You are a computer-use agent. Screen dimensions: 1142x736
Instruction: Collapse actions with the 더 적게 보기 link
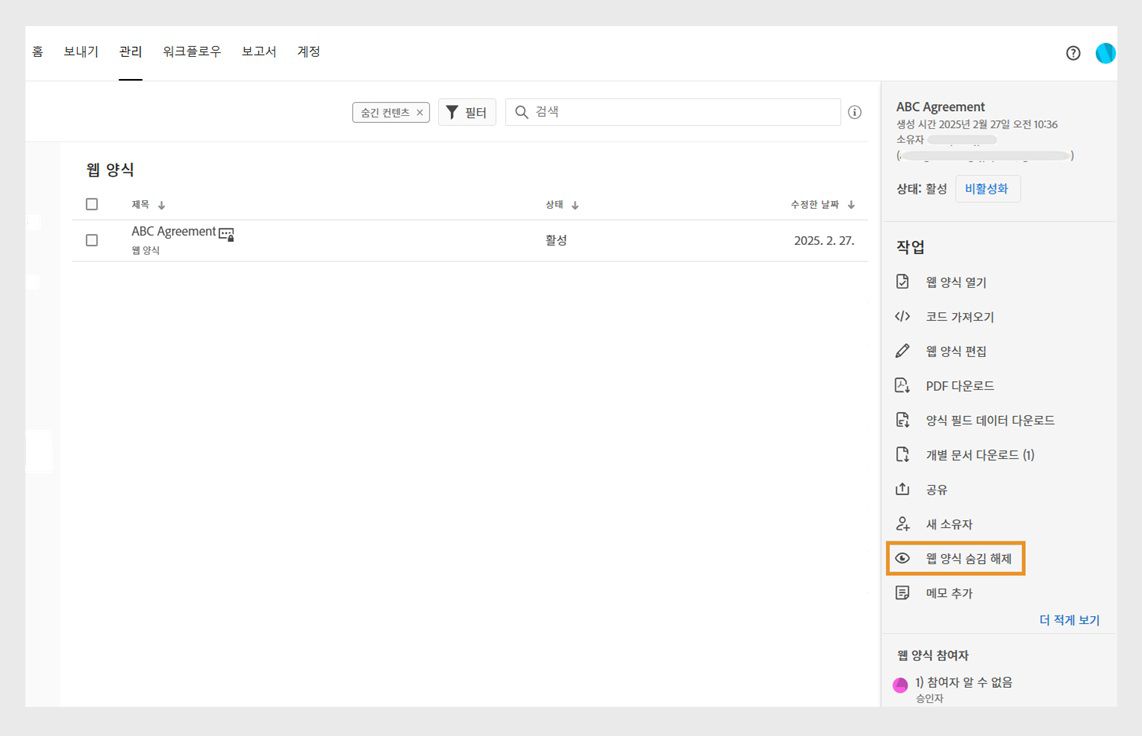1069,620
